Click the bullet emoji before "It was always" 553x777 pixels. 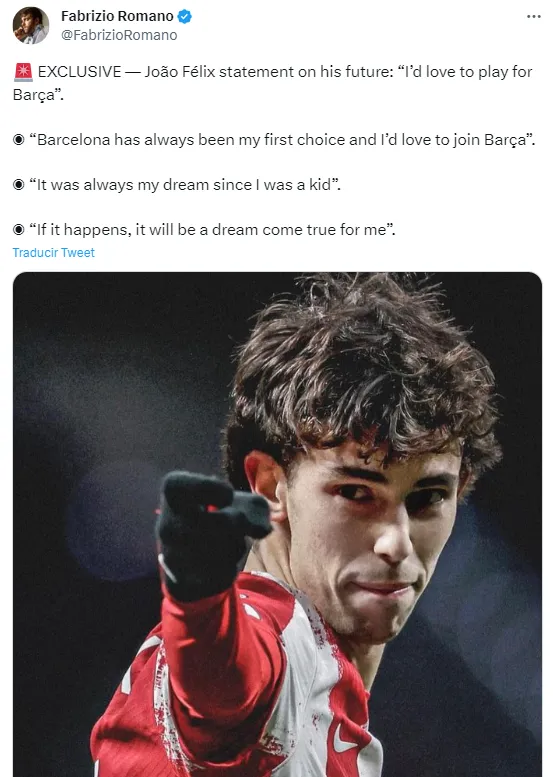point(18,185)
